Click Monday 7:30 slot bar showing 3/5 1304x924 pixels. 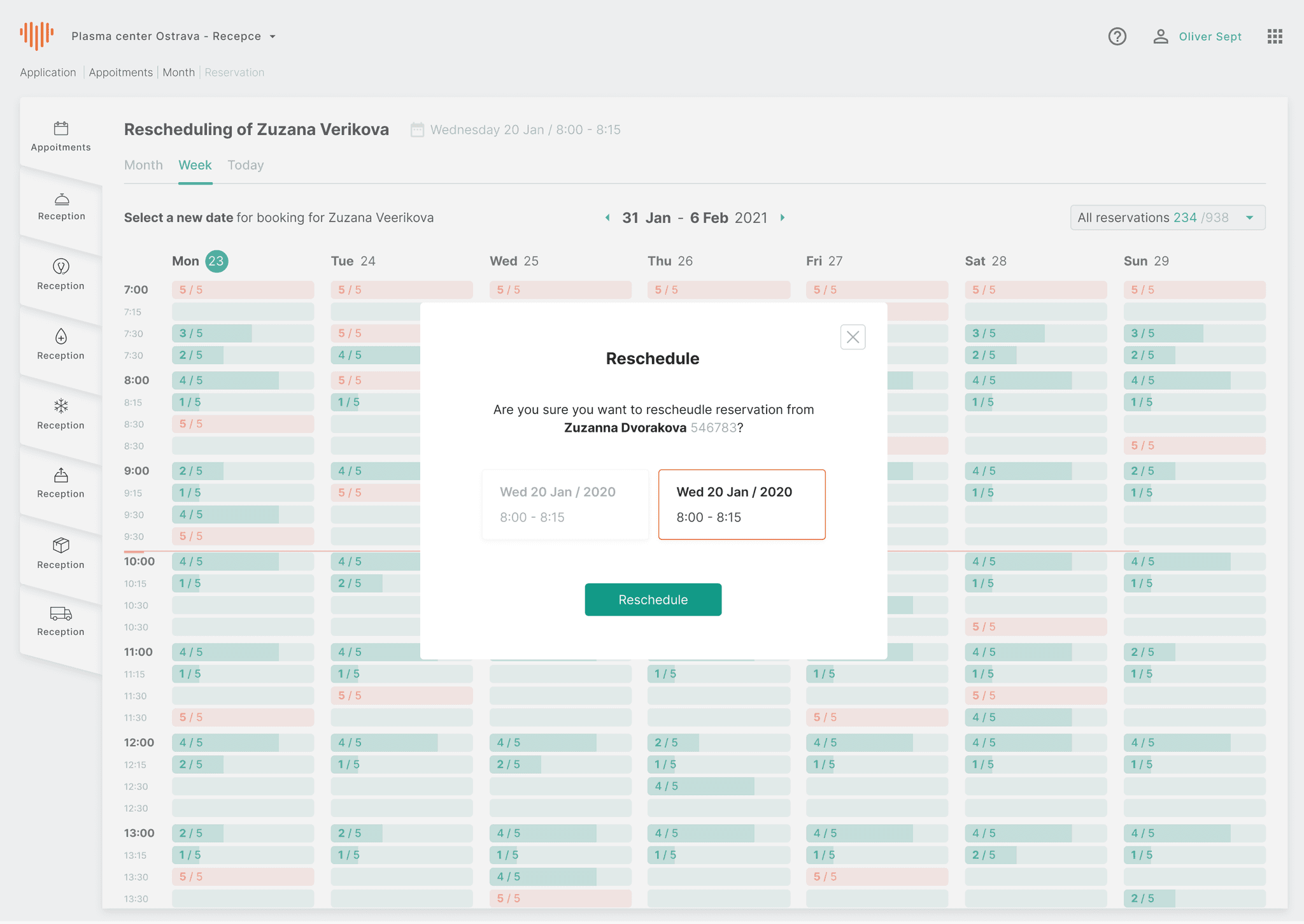pos(242,333)
